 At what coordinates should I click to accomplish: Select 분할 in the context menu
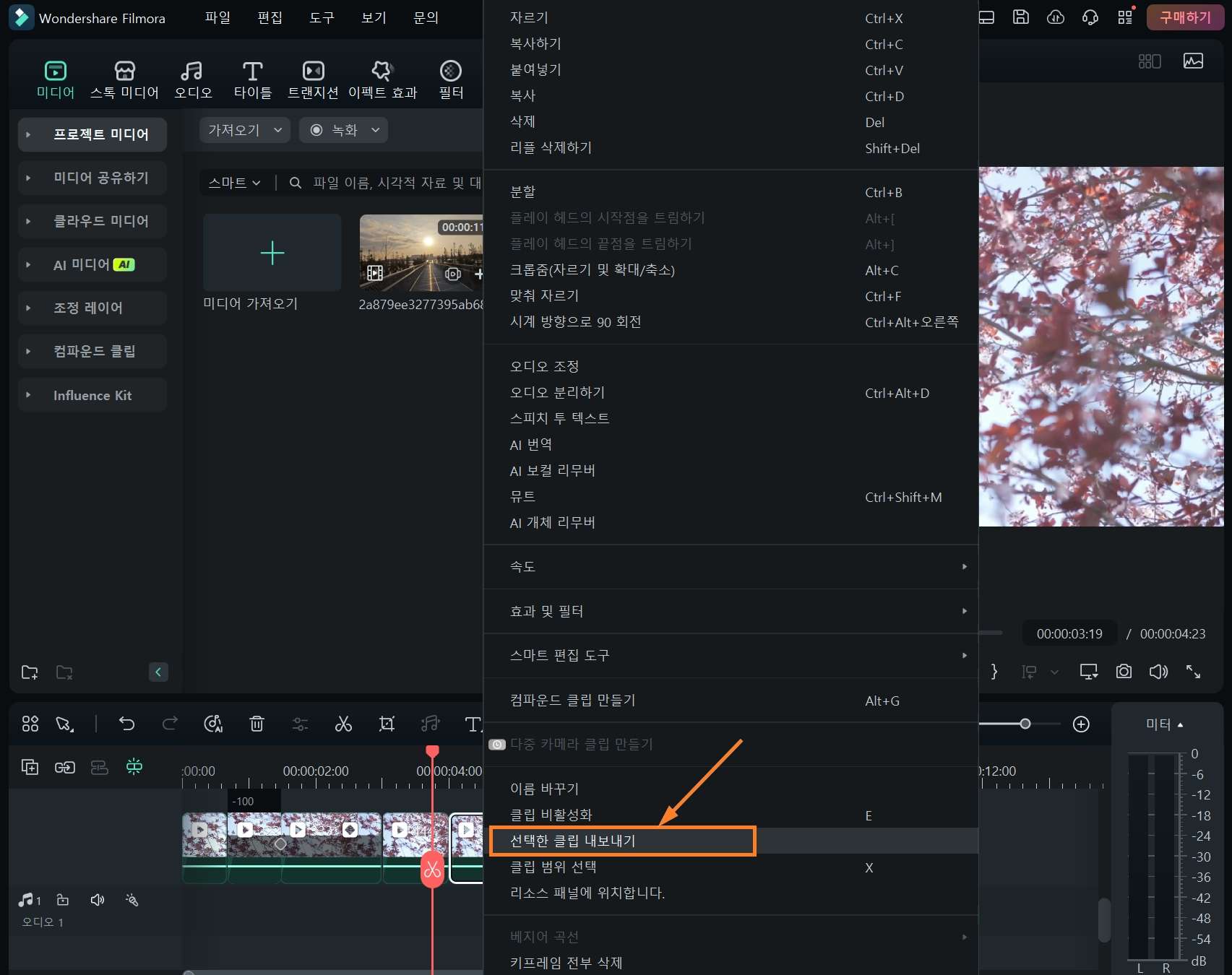coord(731,191)
